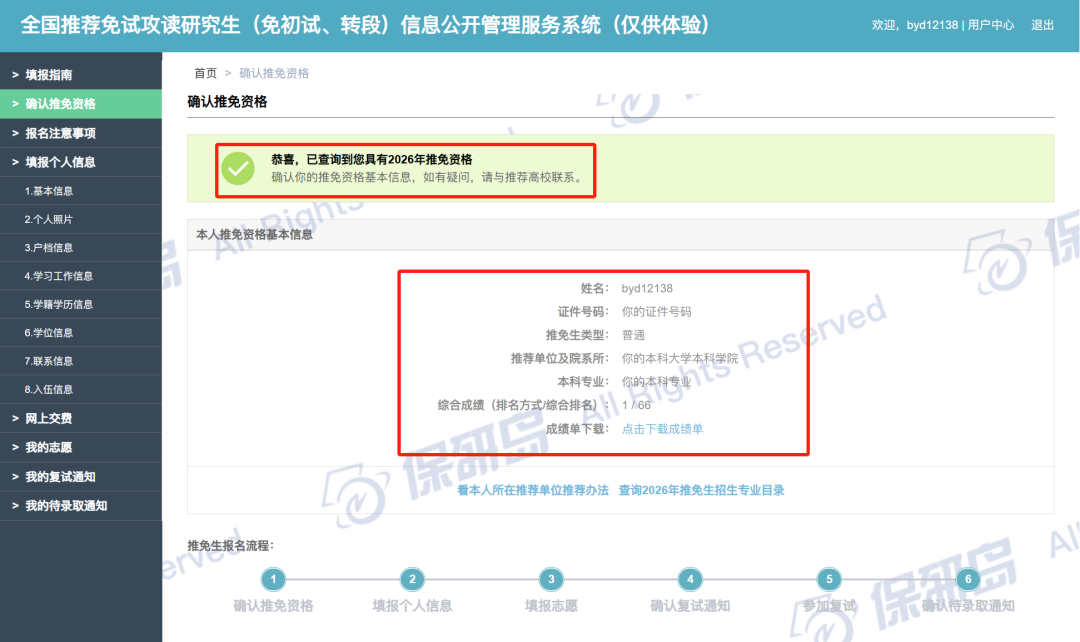The image size is (1080, 642).
Task: Click step 3 circle for 填报志愿
Action: pos(550,579)
